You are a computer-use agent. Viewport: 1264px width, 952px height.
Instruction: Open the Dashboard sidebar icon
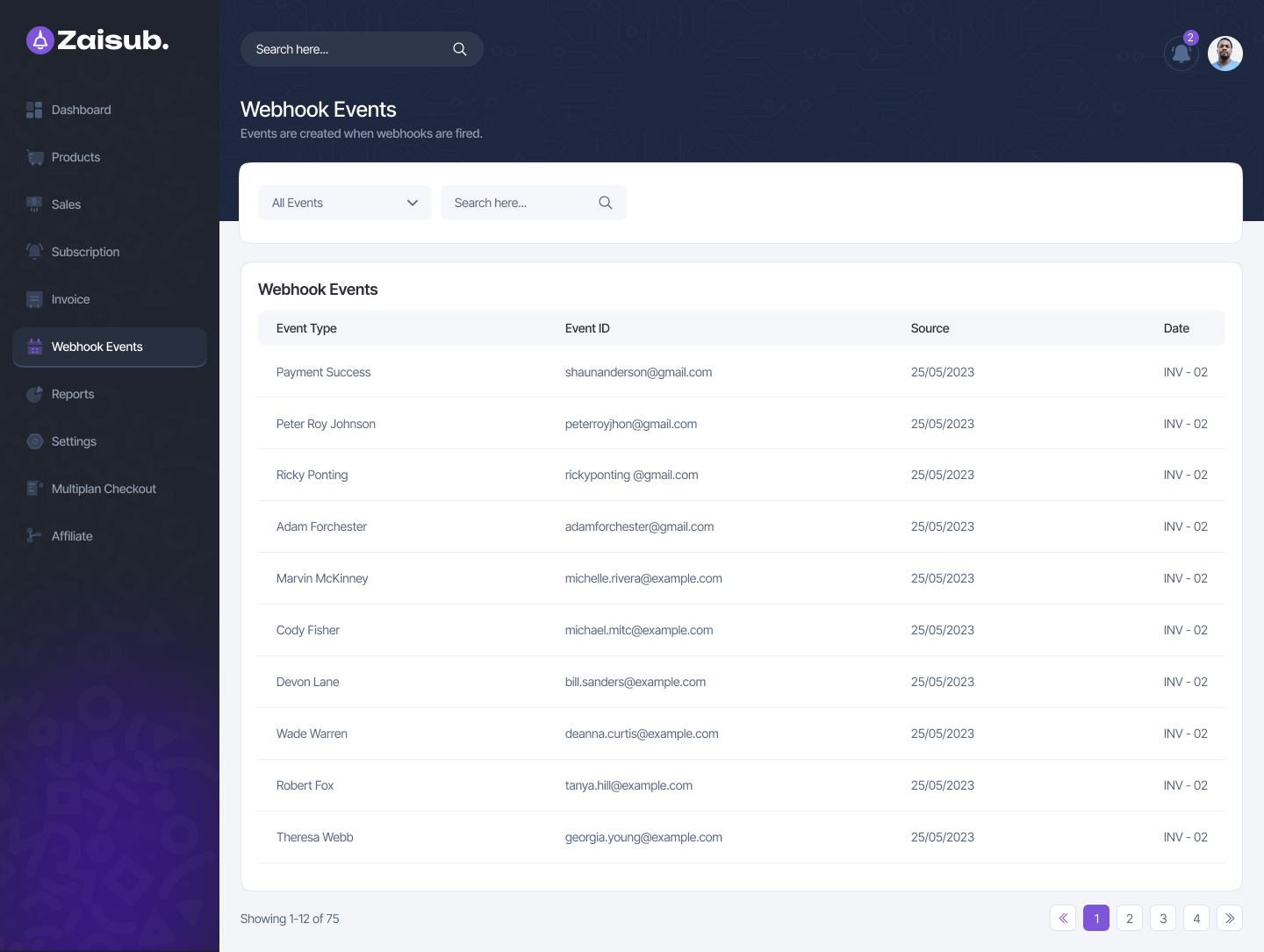(35, 110)
